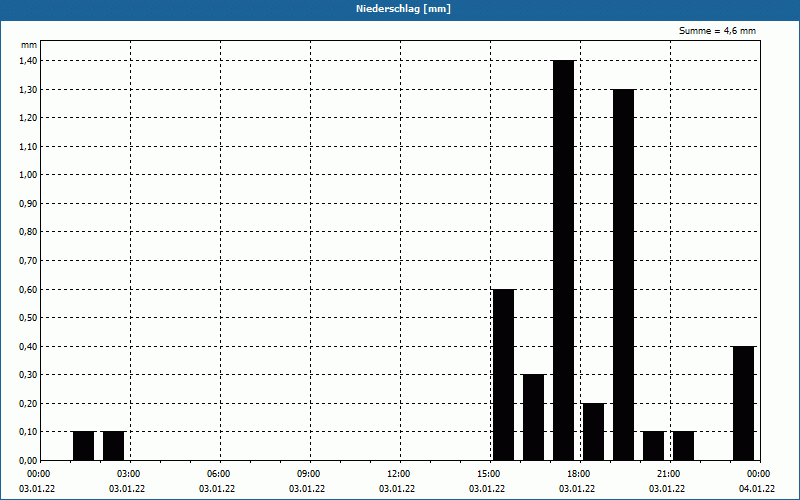Screen dimensions: 800x500
Task: Click the '06:00' time axis label
Action: coord(218,474)
